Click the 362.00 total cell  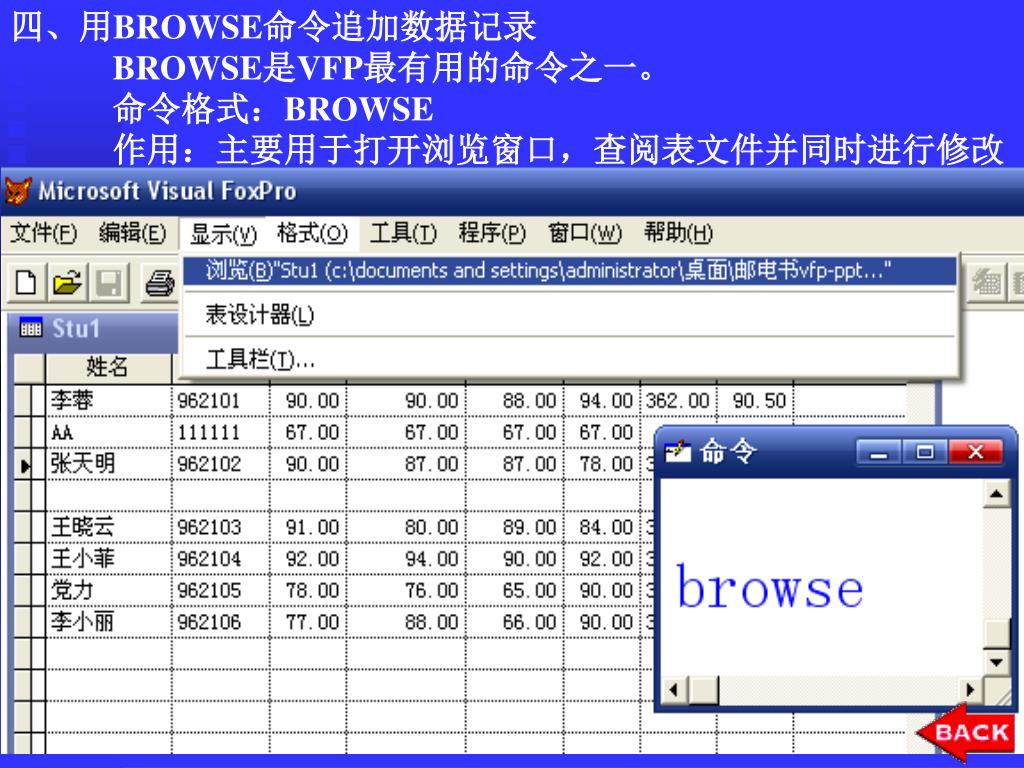coord(678,400)
